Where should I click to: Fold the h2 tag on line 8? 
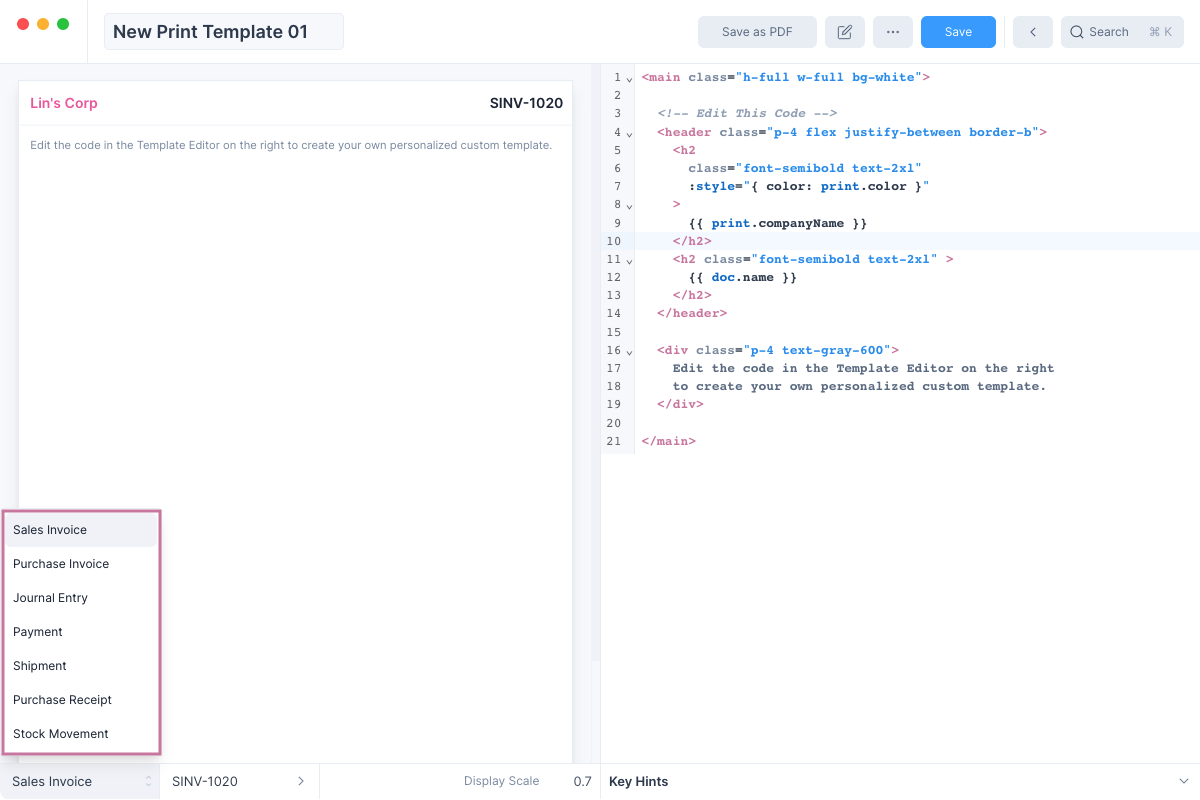(x=629, y=205)
